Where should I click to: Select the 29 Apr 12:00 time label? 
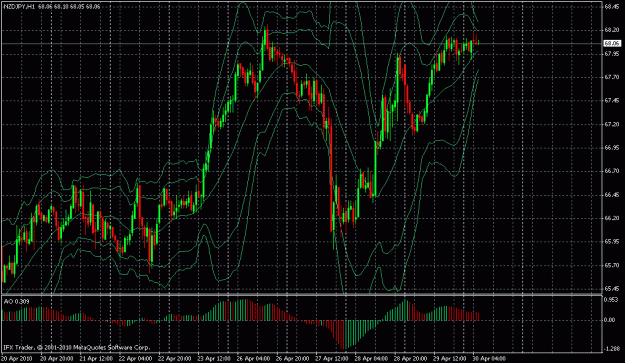click(x=450, y=359)
